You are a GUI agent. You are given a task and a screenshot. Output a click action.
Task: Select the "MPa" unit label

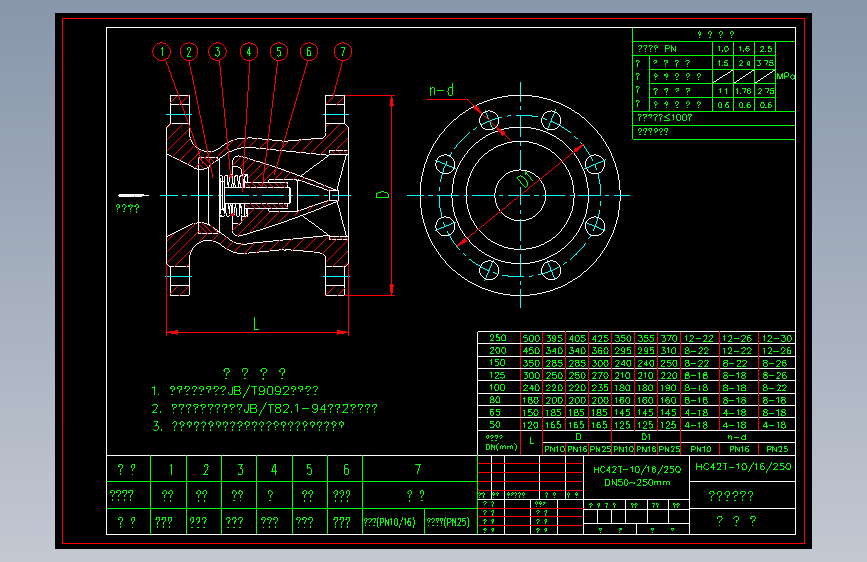point(786,76)
